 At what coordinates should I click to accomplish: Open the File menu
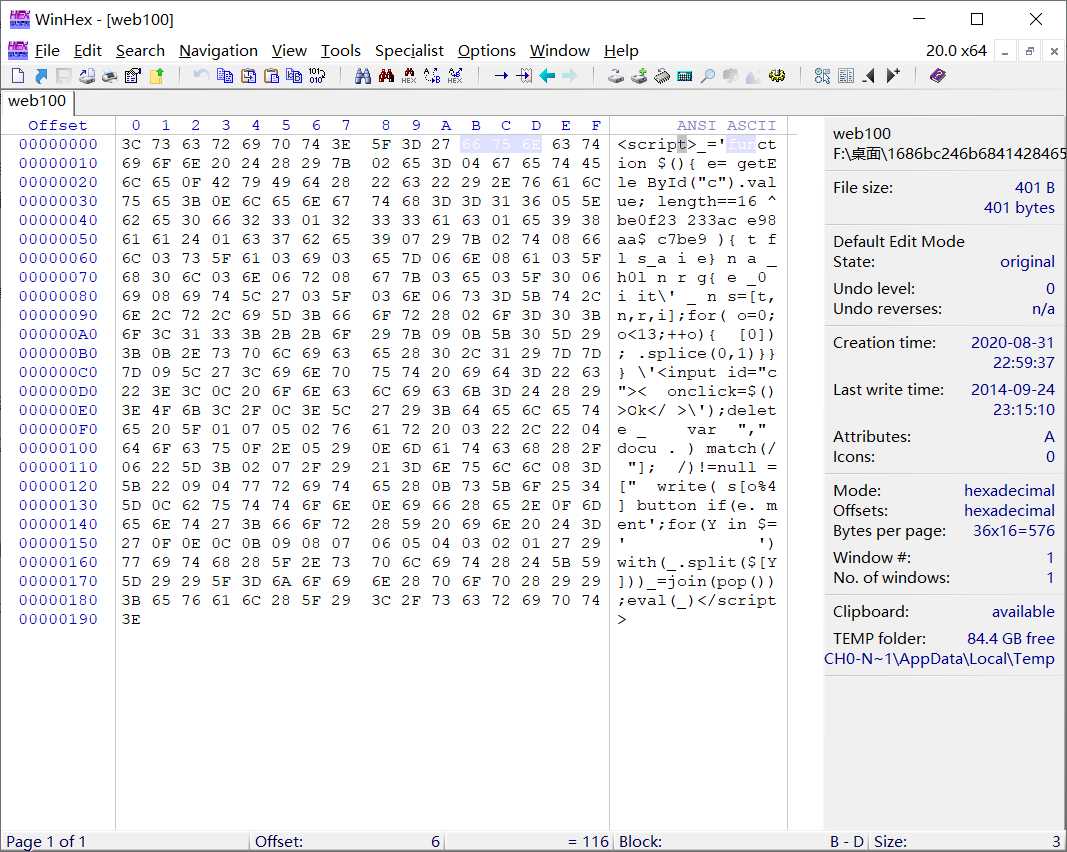[x=47, y=51]
